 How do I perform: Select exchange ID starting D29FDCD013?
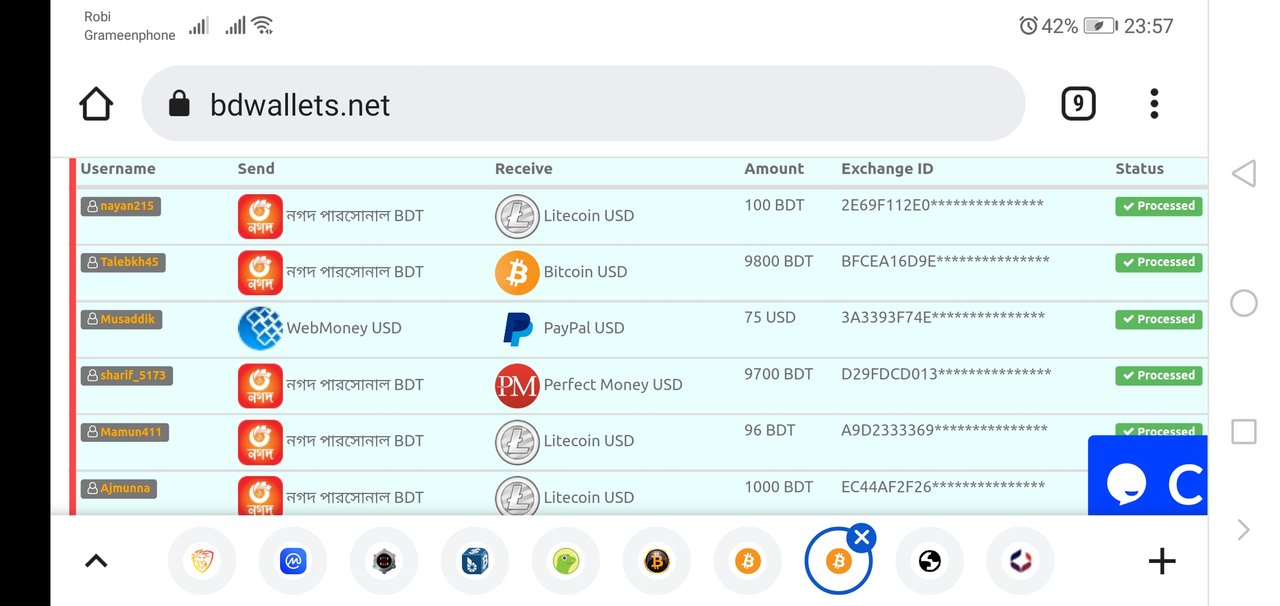pos(946,374)
